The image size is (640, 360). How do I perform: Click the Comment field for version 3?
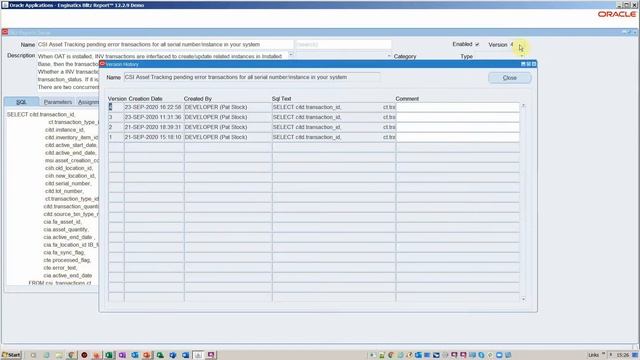(x=458, y=117)
